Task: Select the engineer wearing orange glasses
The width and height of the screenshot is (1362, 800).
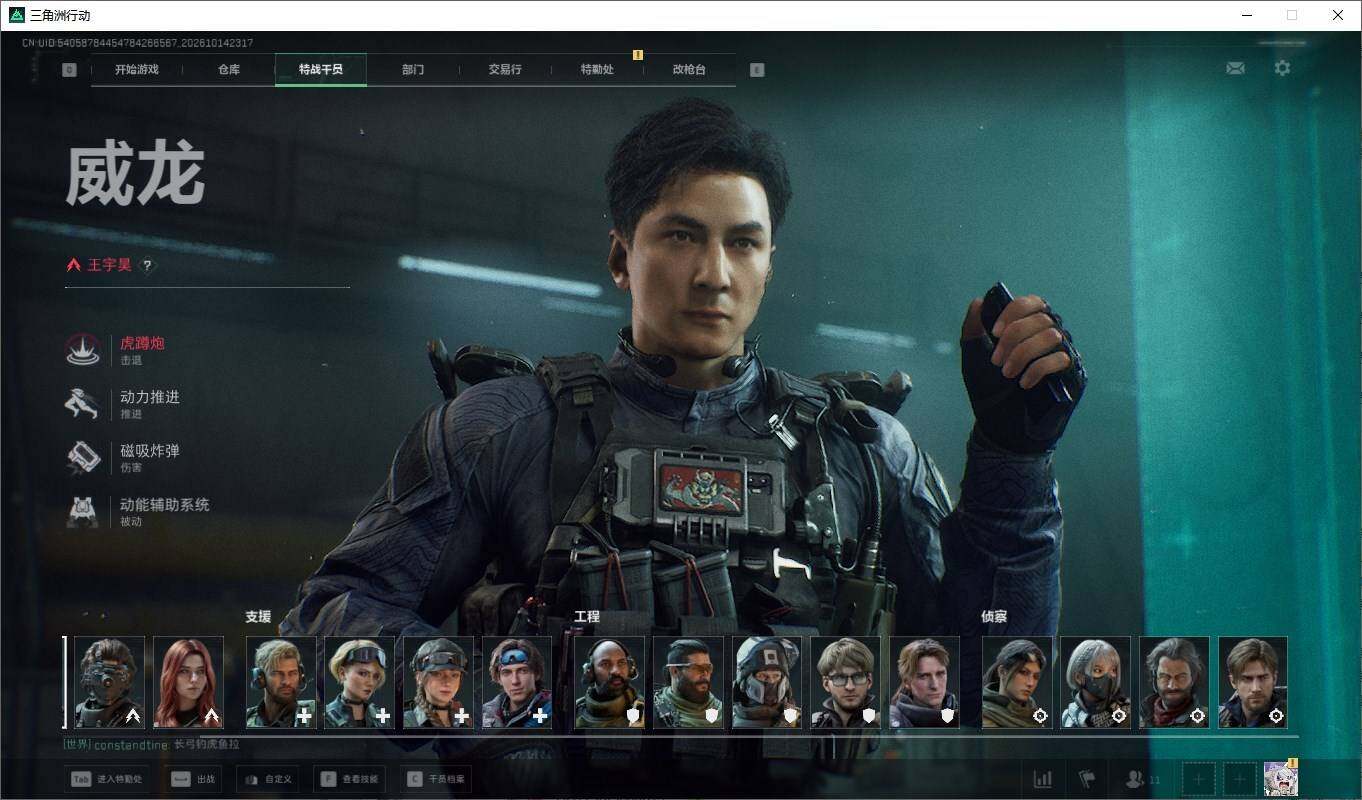Action: 688,682
